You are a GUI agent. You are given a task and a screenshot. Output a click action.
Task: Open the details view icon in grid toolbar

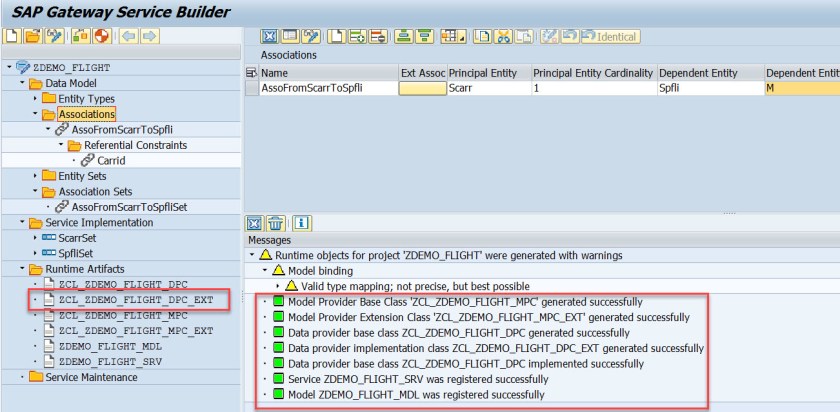[x=290, y=36]
